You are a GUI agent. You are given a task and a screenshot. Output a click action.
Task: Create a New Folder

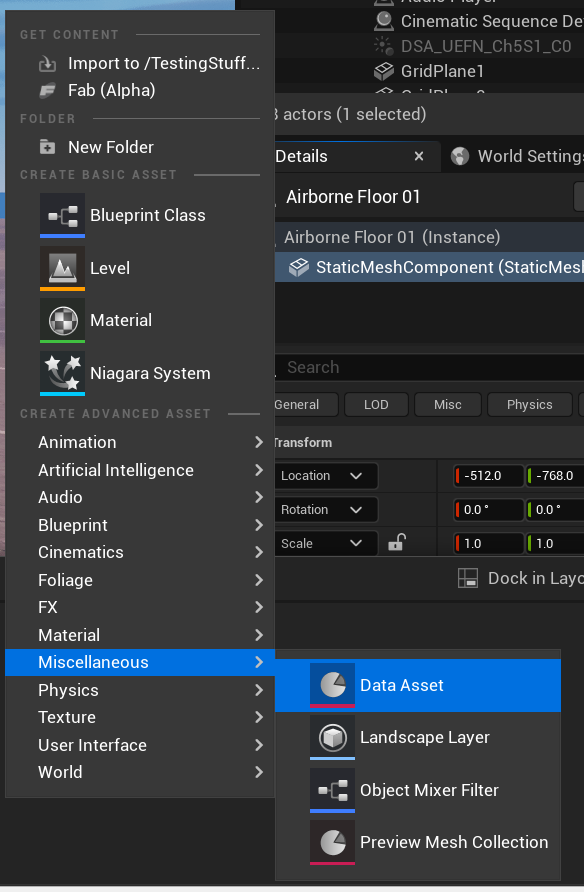point(140,147)
